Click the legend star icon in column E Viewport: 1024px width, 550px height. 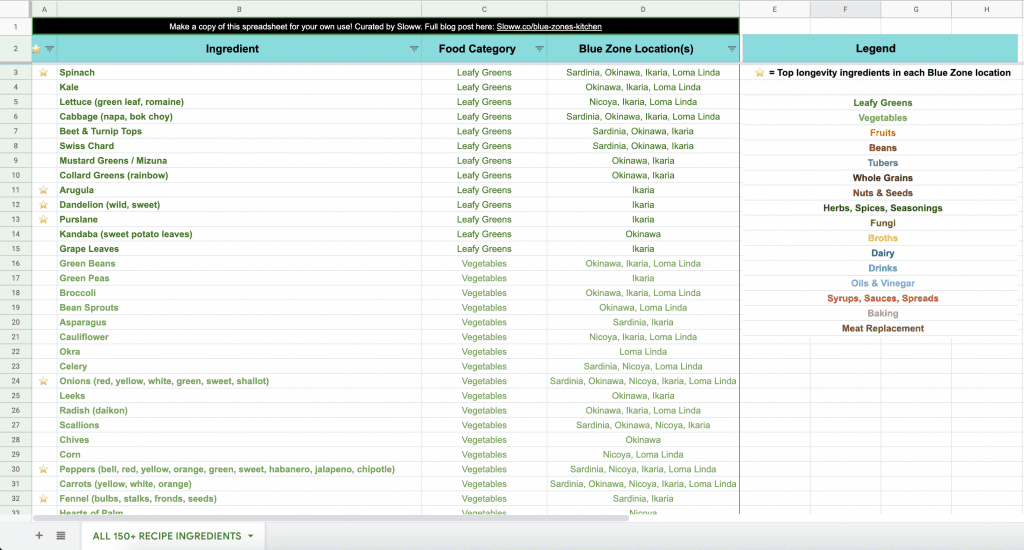pyautogui.click(x=759, y=73)
